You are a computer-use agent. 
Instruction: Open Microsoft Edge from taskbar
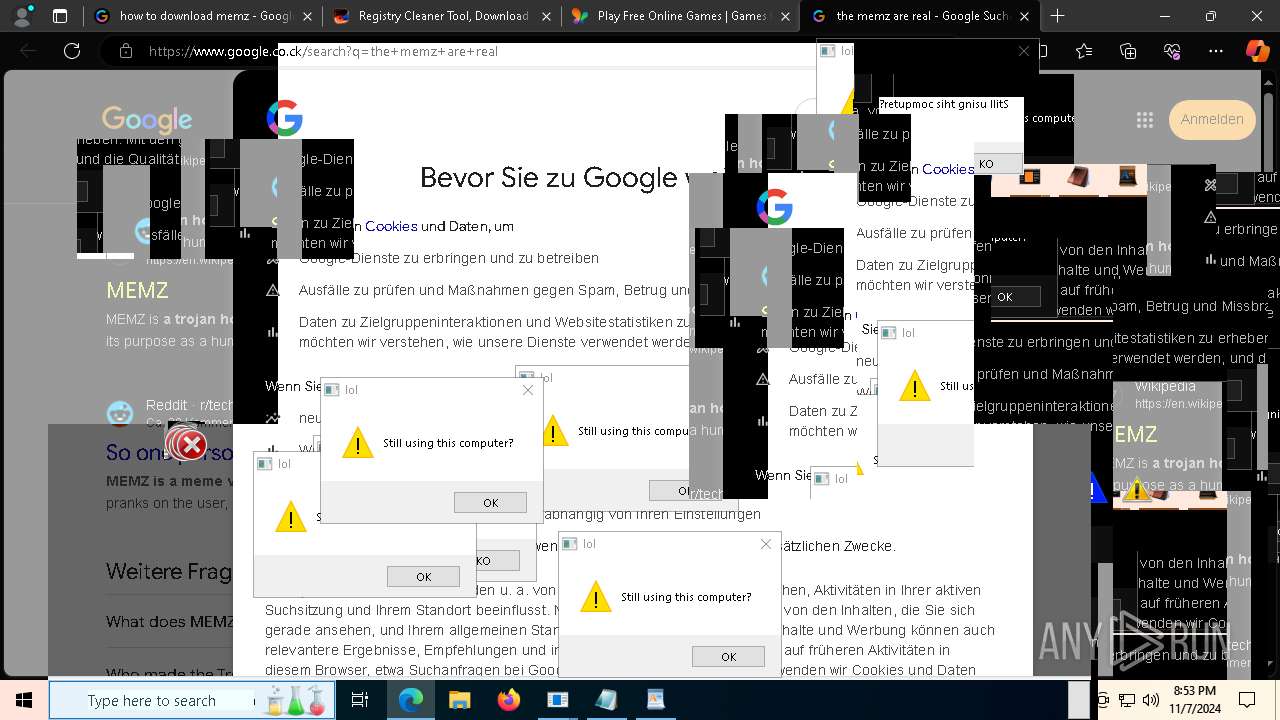point(411,700)
